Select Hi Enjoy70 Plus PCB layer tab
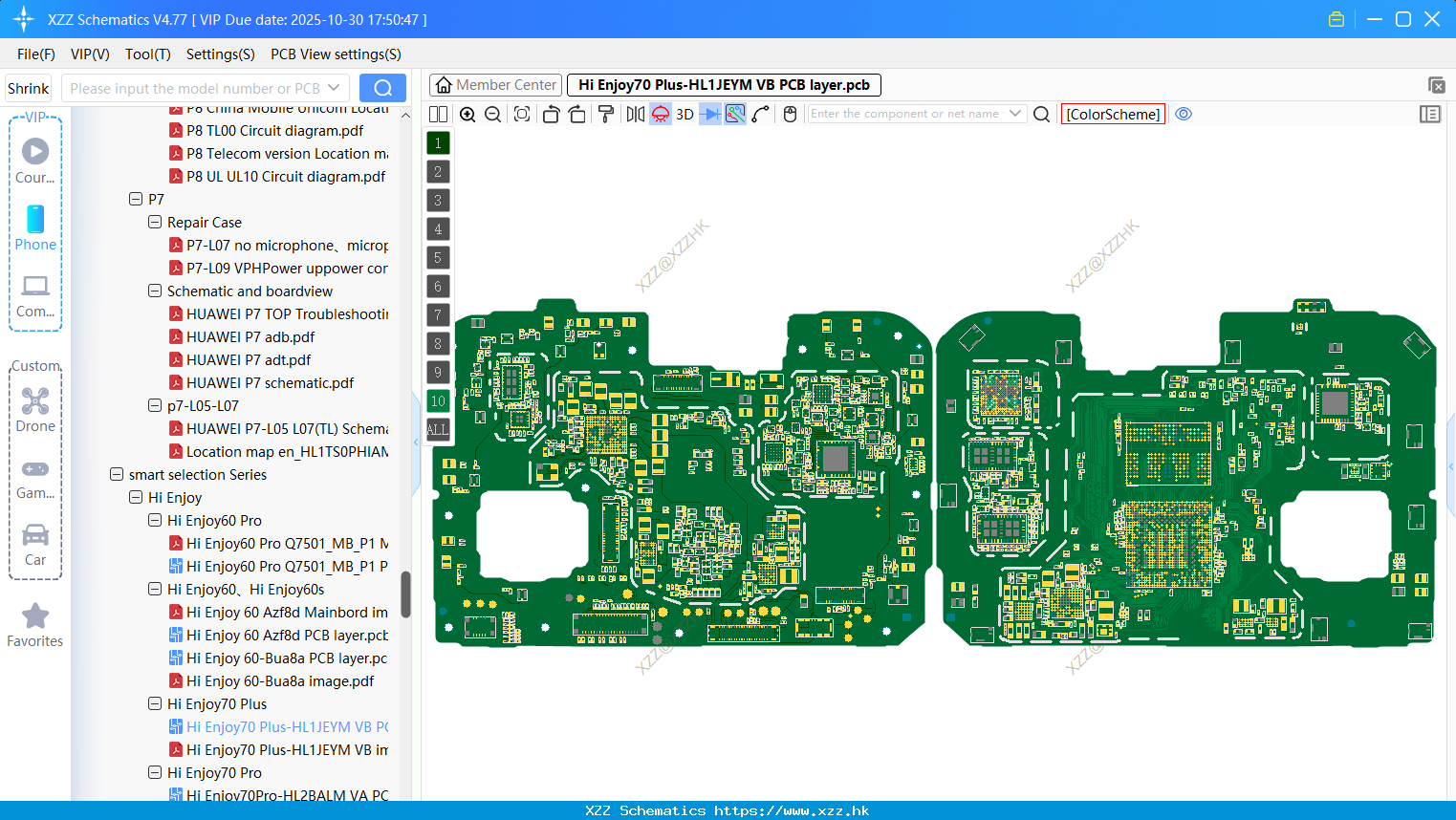The image size is (1456, 820). [724, 85]
